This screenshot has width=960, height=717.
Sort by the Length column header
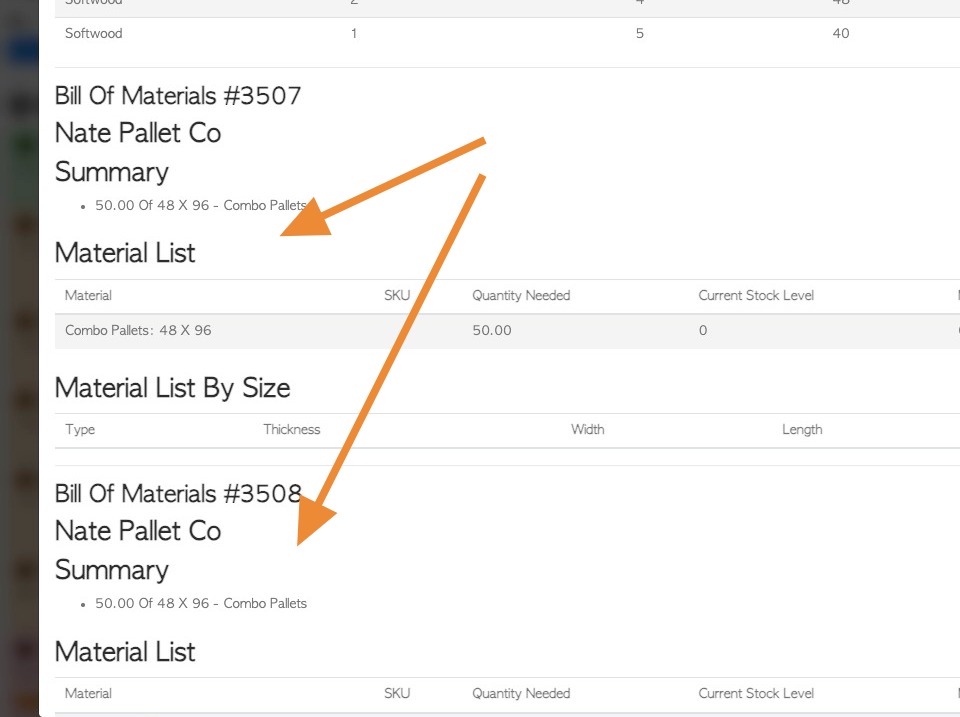(801, 429)
